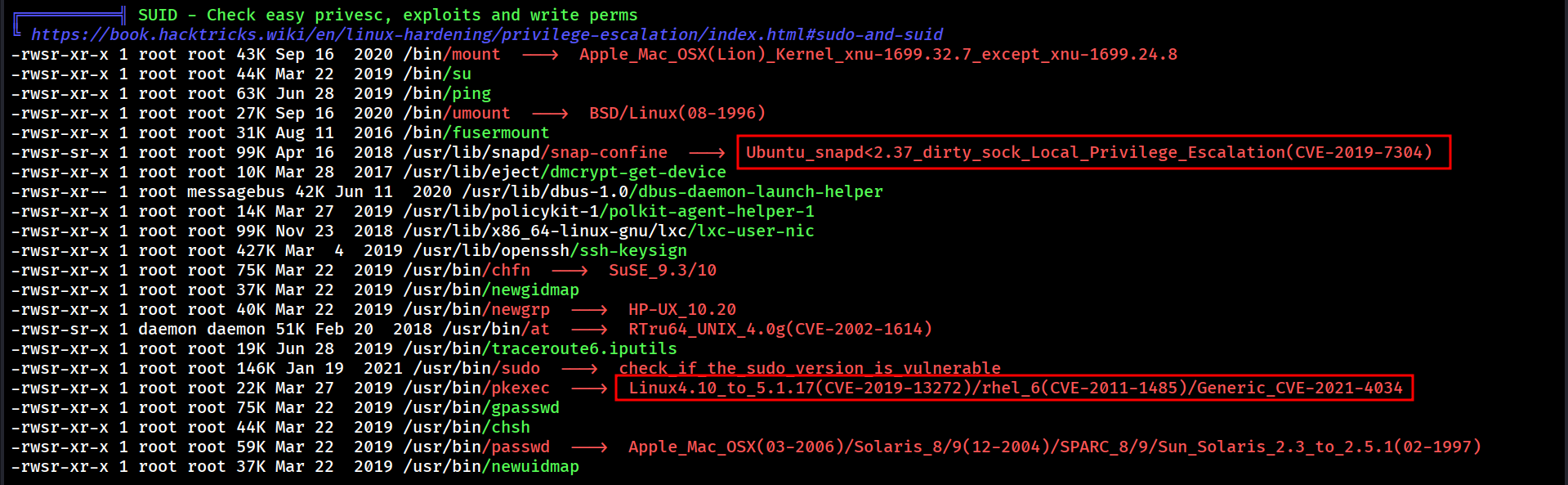The image size is (1568, 485).
Task: Click the RTru64_UNIX_4.0g CVE-2002-1614 text
Action: pyautogui.click(x=780, y=329)
